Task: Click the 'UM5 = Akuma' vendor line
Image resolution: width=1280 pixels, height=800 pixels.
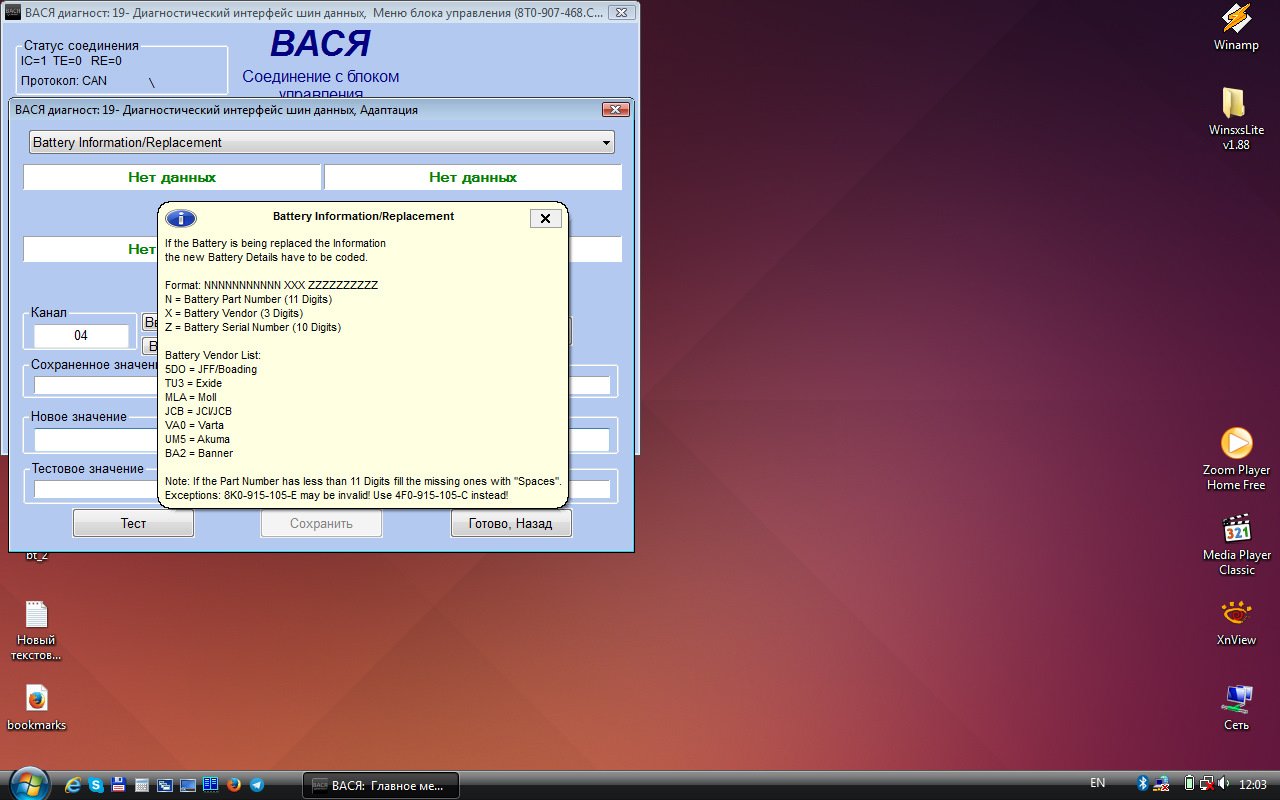Action: (x=197, y=439)
